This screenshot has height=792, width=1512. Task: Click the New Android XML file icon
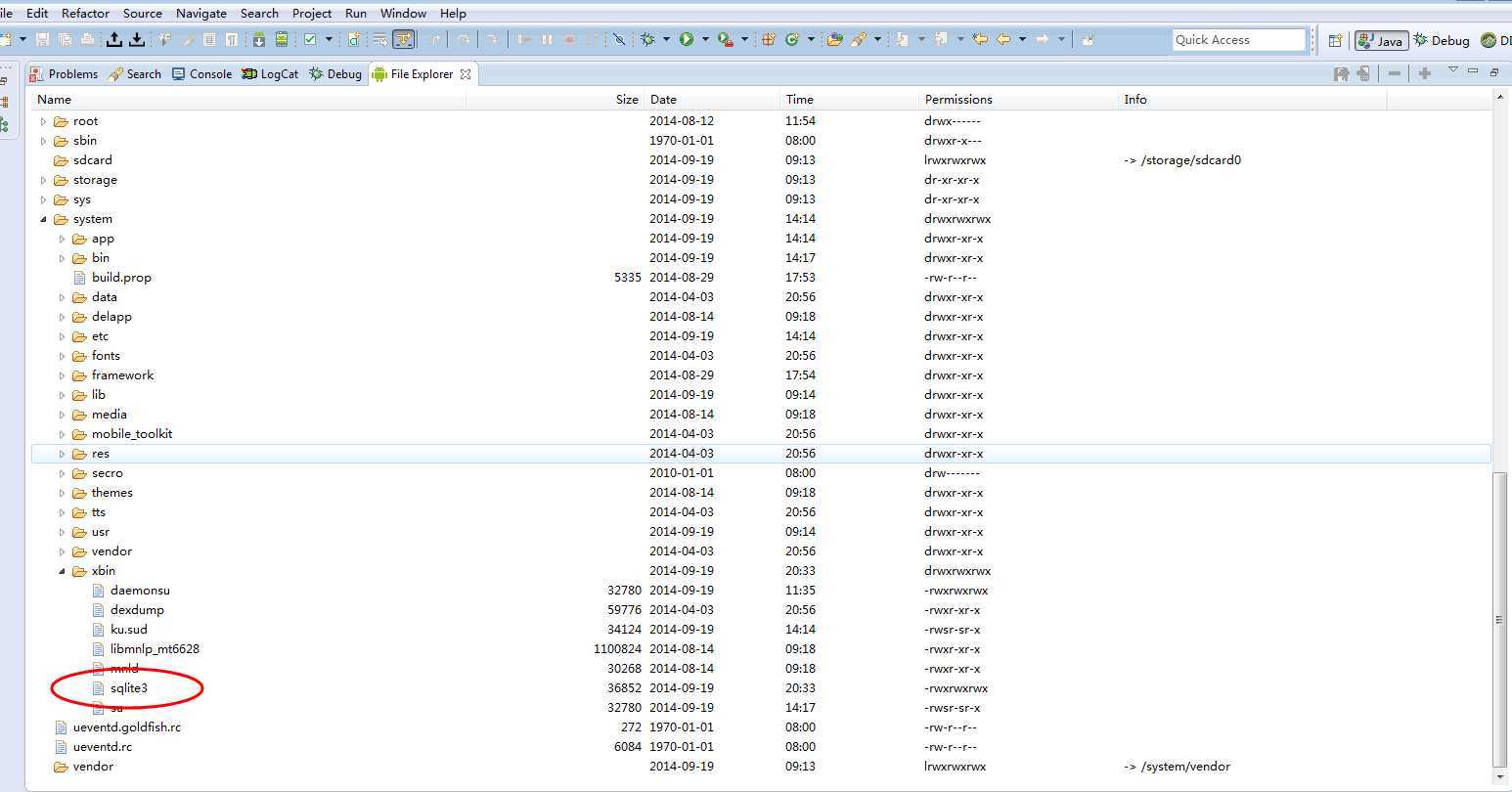(353, 40)
